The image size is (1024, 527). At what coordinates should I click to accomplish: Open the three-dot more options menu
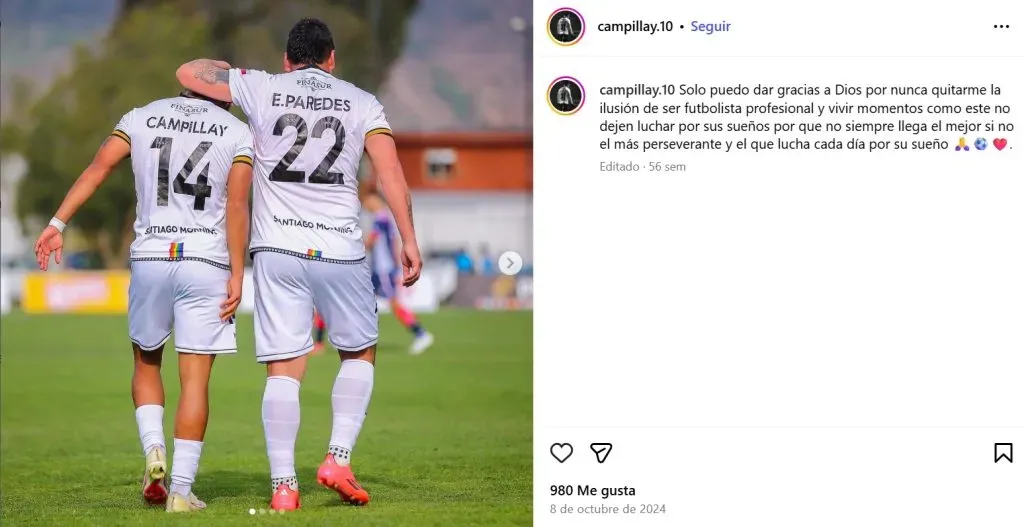pyautogui.click(x=1001, y=27)
